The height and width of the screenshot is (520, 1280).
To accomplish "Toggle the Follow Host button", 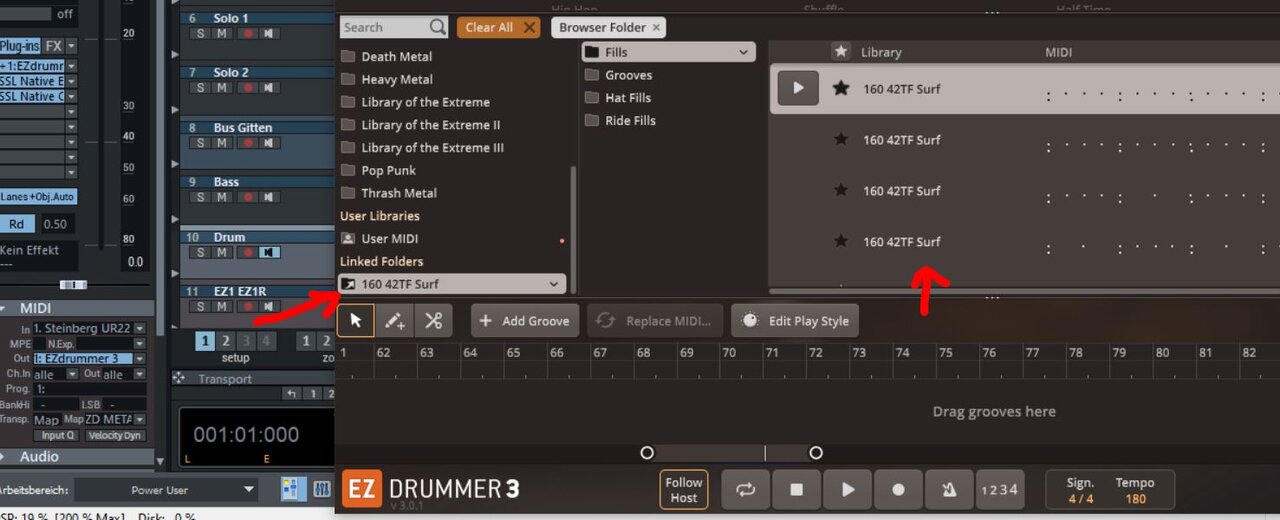I will coord(684,490).
